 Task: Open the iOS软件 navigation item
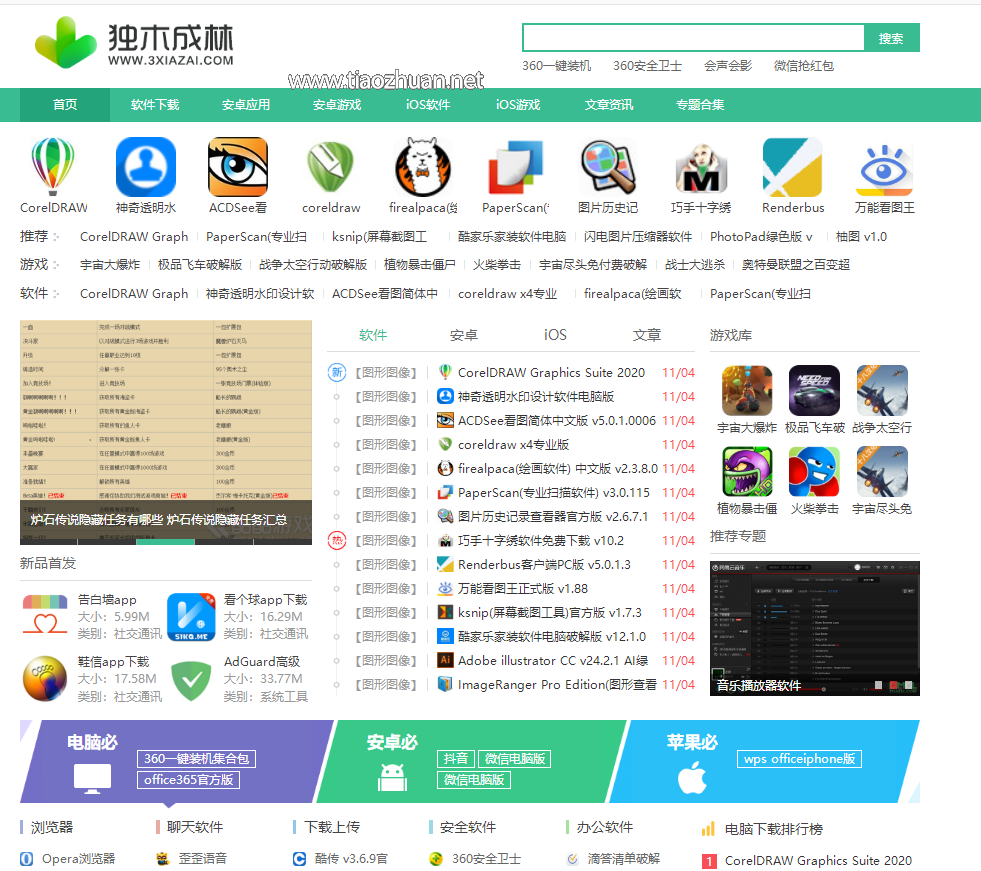pos(428,104)
